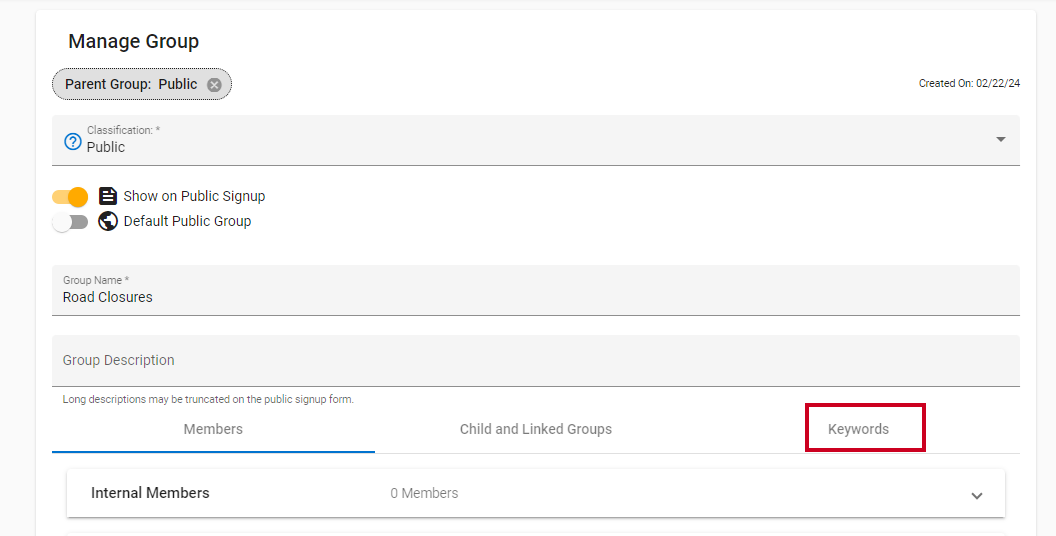
Task: Select the Classification value Public
Action: tap(106, 147)
